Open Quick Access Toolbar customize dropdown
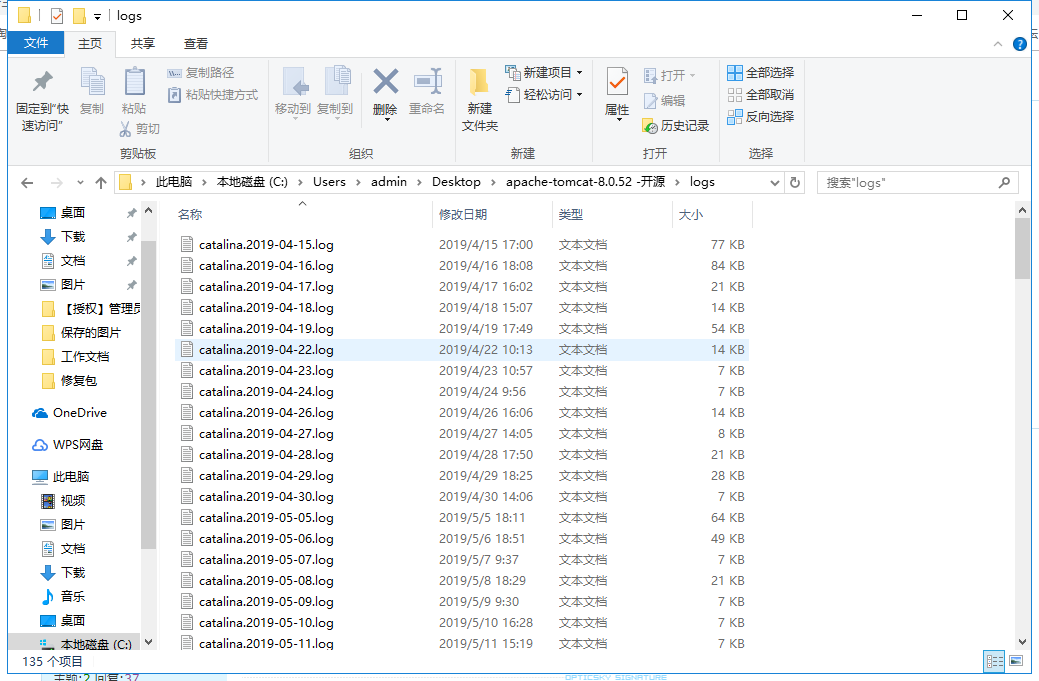This screenshot has height=681, width=1039. [x=97, y=17]
